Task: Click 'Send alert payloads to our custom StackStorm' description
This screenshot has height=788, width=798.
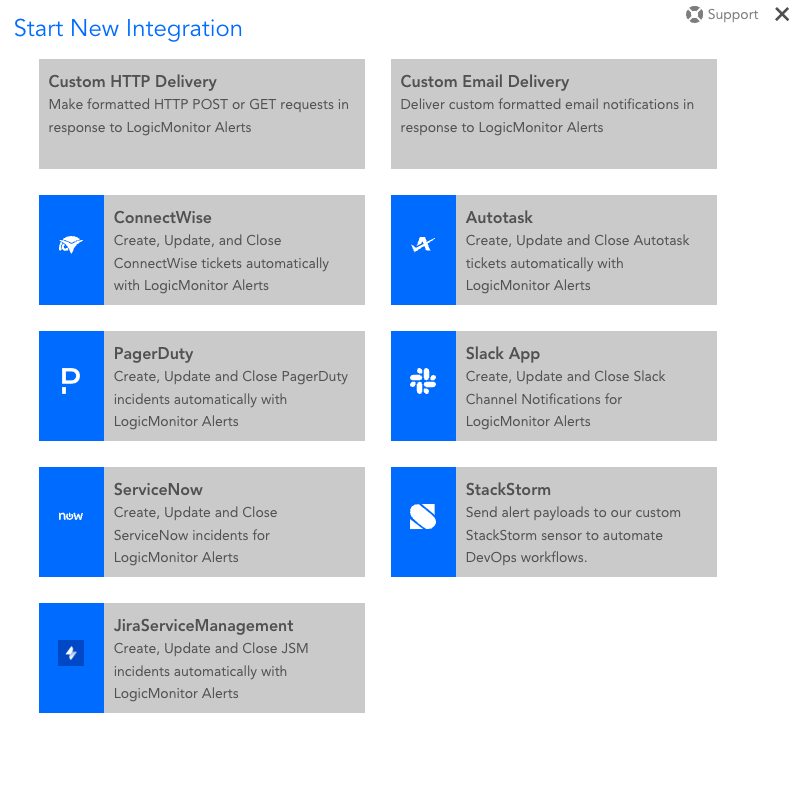Action: (573, 534)
